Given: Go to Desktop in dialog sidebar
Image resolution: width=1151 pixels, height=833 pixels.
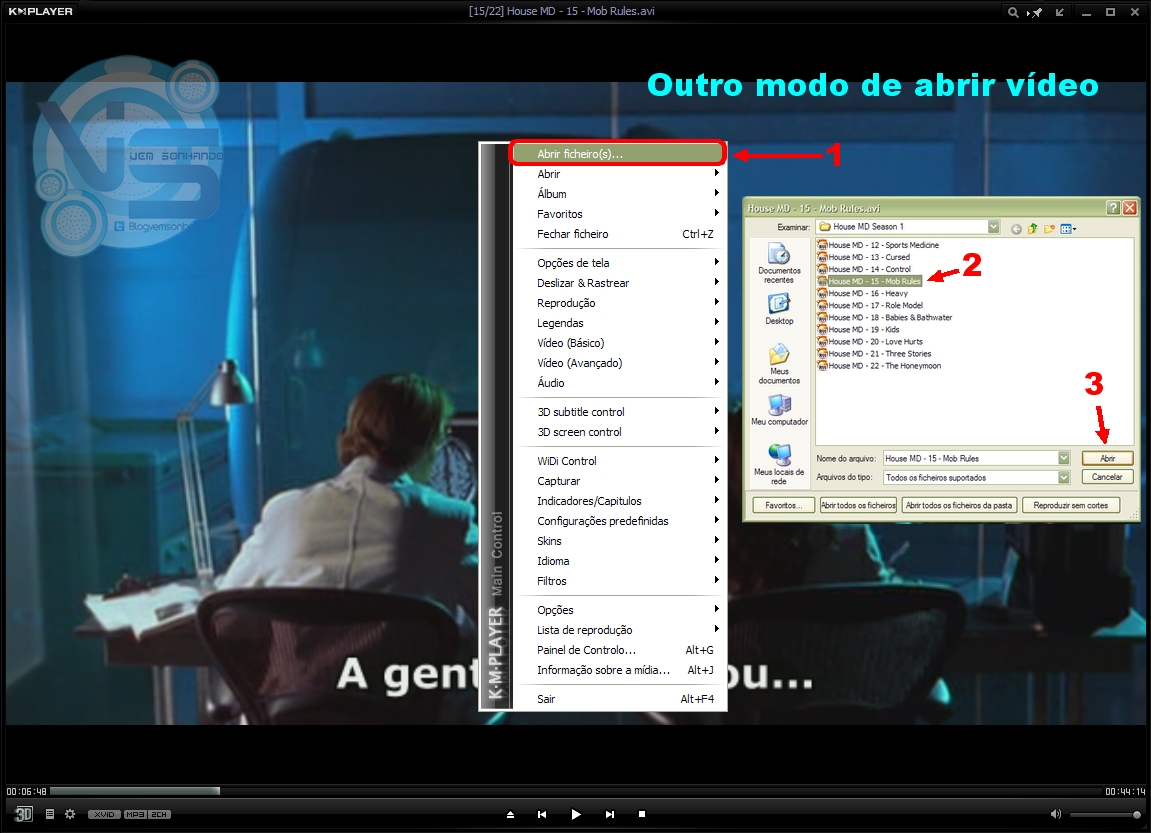Looking at the screenshot, I should coord(779,309).
